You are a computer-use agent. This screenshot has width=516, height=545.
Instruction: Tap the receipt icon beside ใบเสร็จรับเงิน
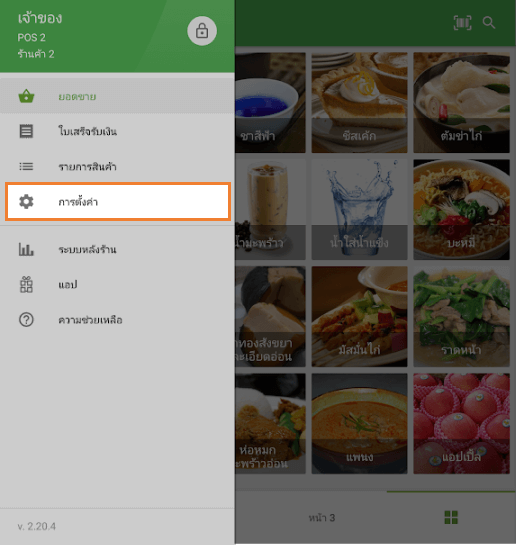tap(26, 131)
